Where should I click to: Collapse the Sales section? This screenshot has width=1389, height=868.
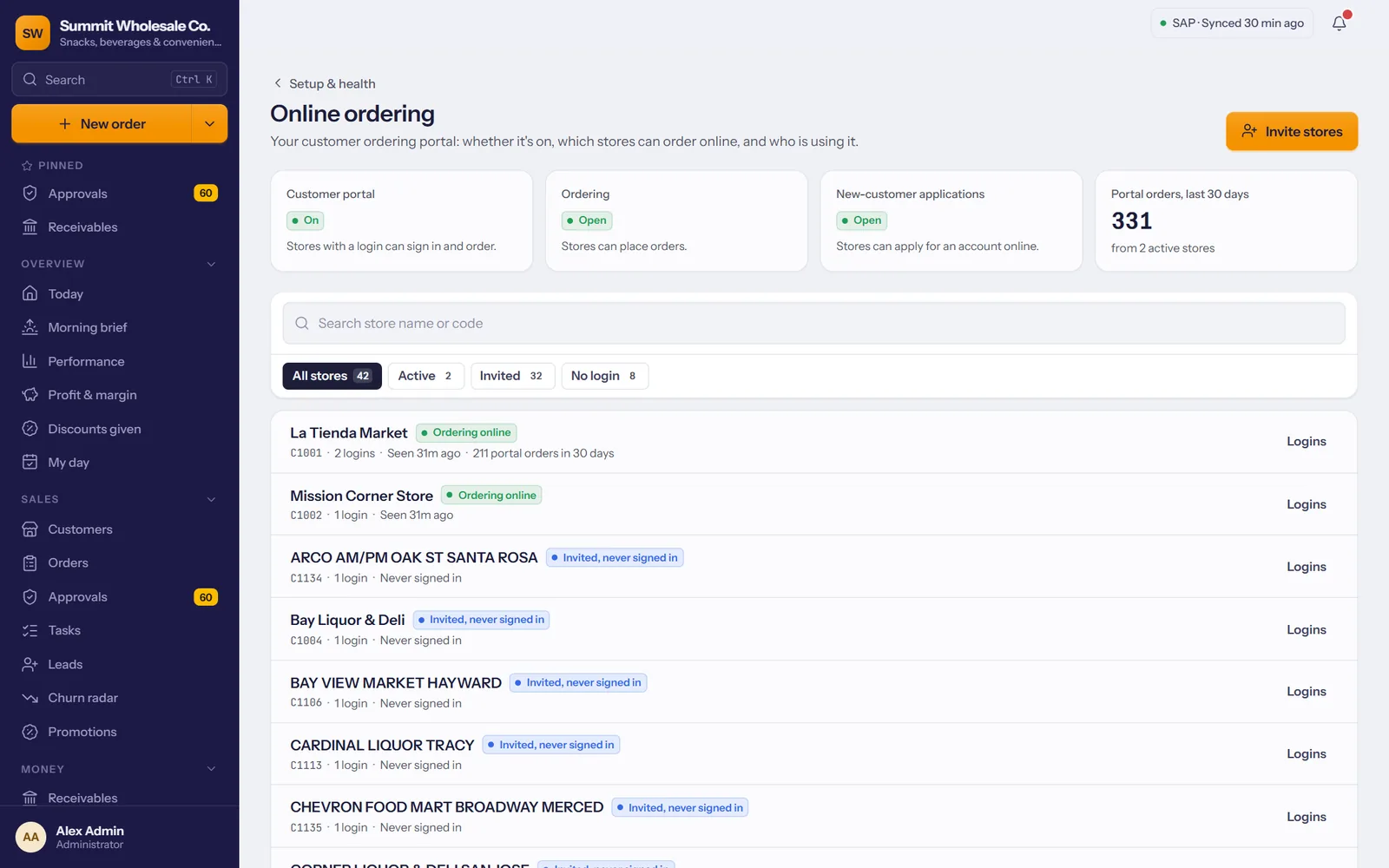pos(211,499)
